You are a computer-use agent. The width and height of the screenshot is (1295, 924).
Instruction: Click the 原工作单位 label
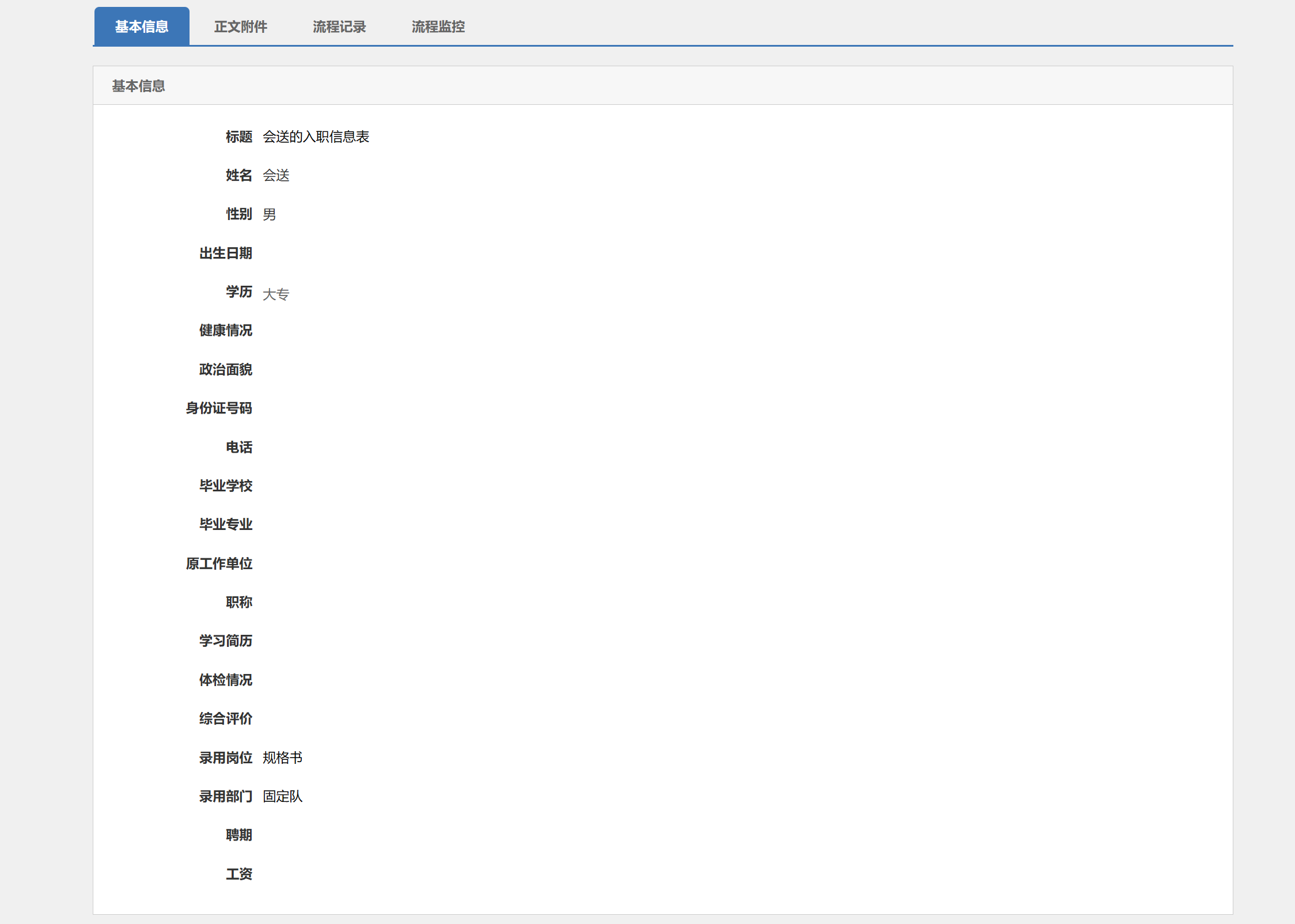219,563
